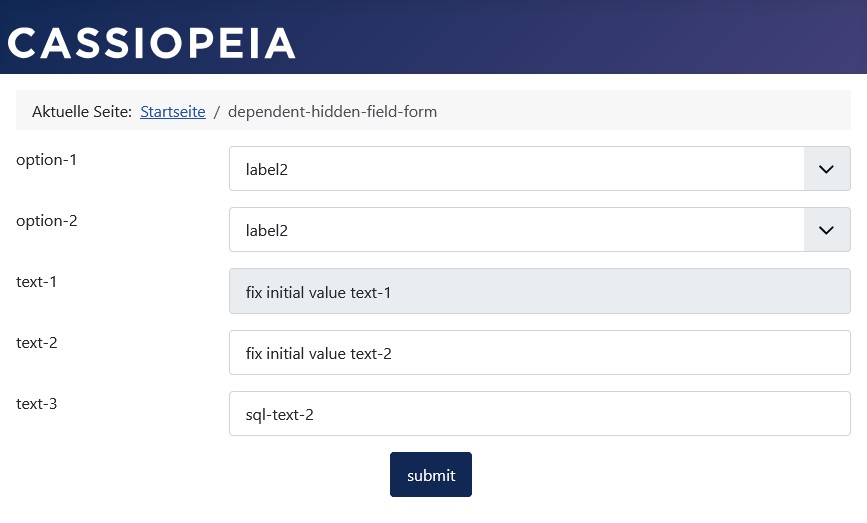Follow the Startseite breadcrumb link
Viewport: 867px width, 523px height.
(172, 111)
